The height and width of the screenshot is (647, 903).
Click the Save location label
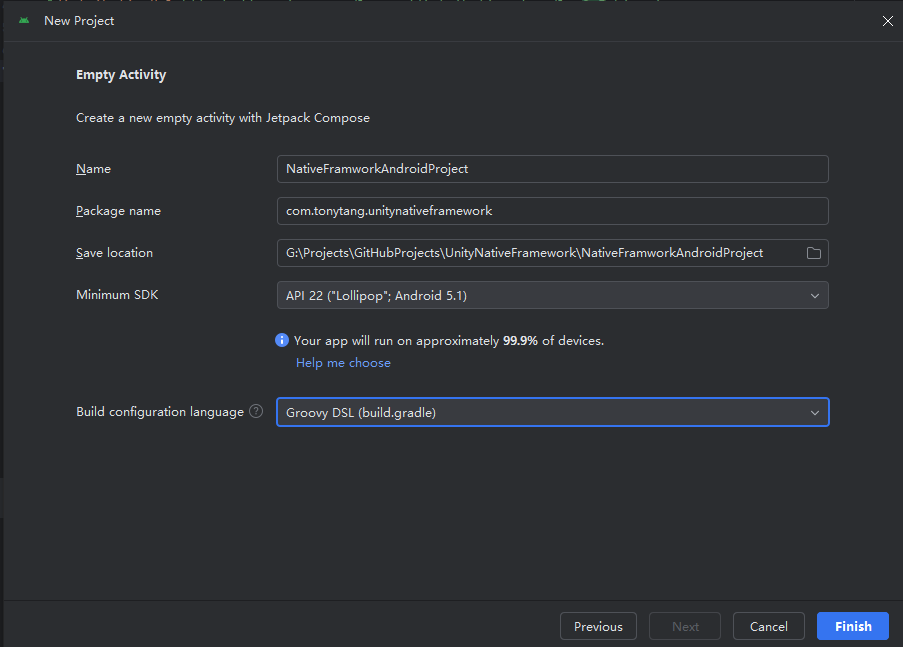point(114,253)
